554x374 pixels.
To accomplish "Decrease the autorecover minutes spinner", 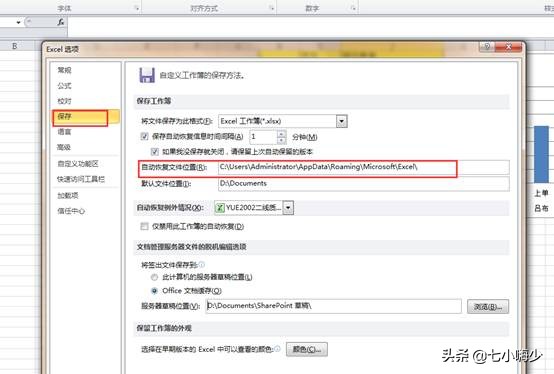I will tap(281, 140).
